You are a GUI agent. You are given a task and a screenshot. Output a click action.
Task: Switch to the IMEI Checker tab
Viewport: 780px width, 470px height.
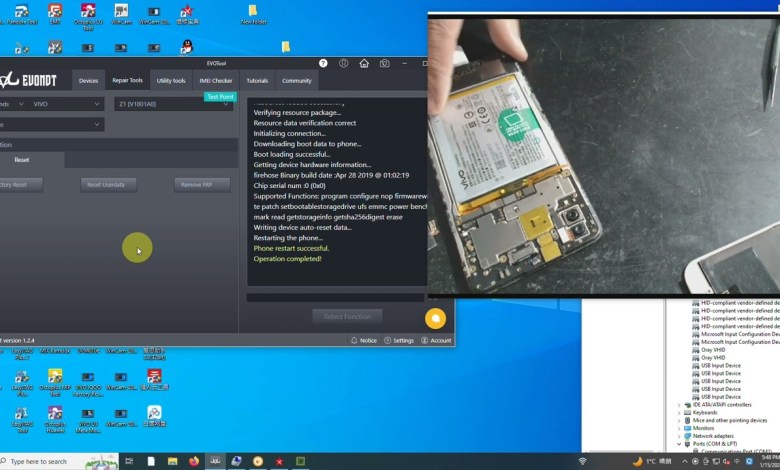coord(215,80)
